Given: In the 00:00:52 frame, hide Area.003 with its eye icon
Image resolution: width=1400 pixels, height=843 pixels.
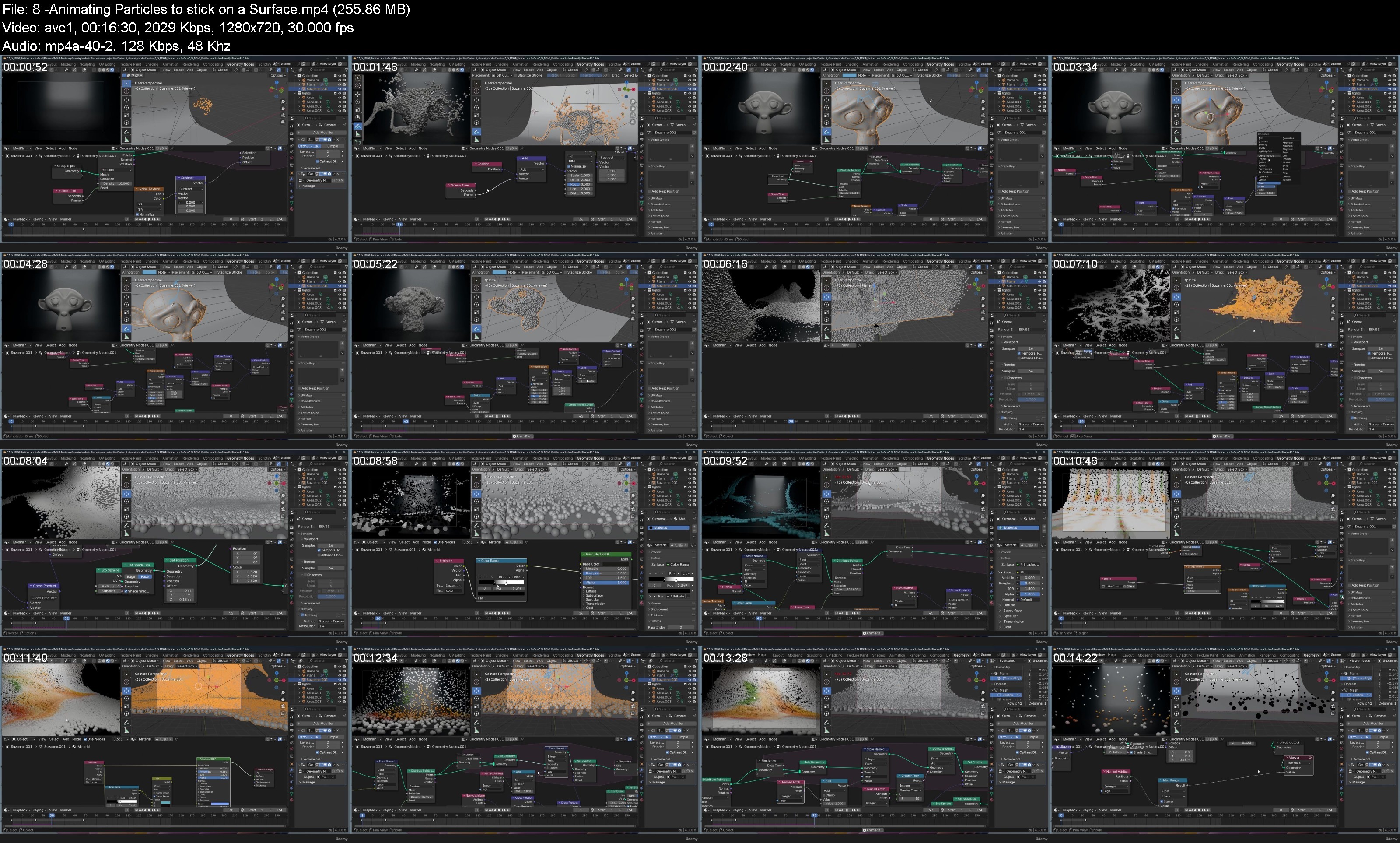Looking at the screenshot, I should (339, 111).
